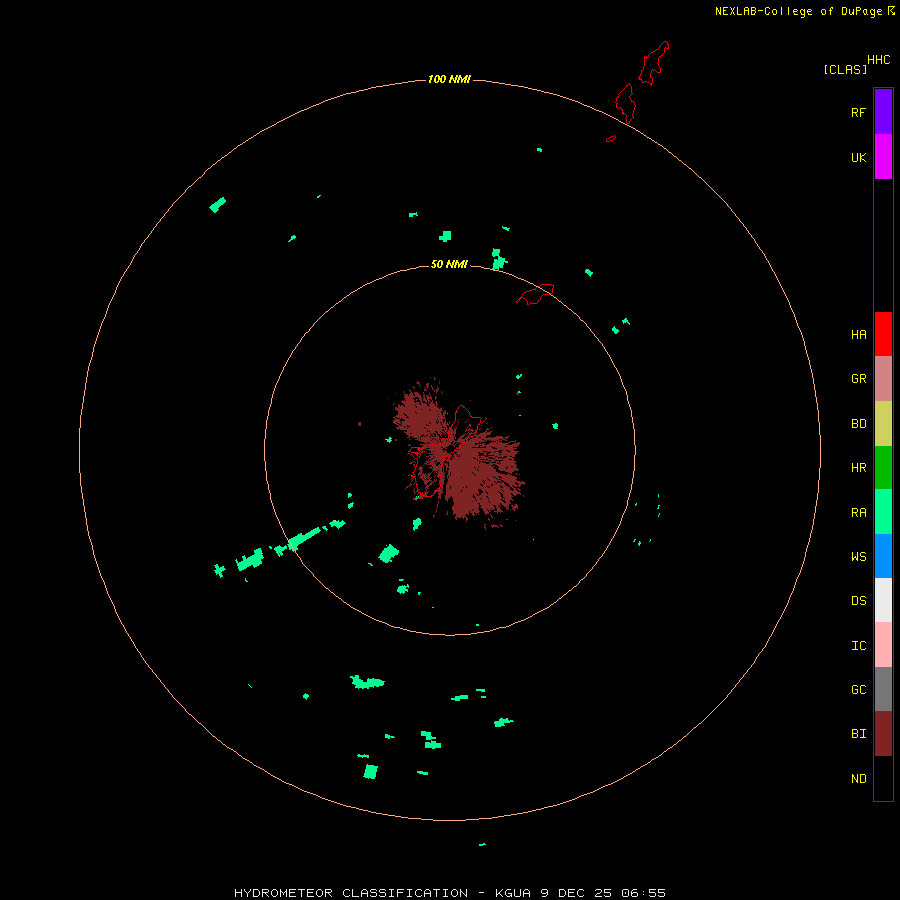The width and height of the screenshot is (900, 900).
Task: Click the 100 NMI range ring label
Action: (449, 79)
